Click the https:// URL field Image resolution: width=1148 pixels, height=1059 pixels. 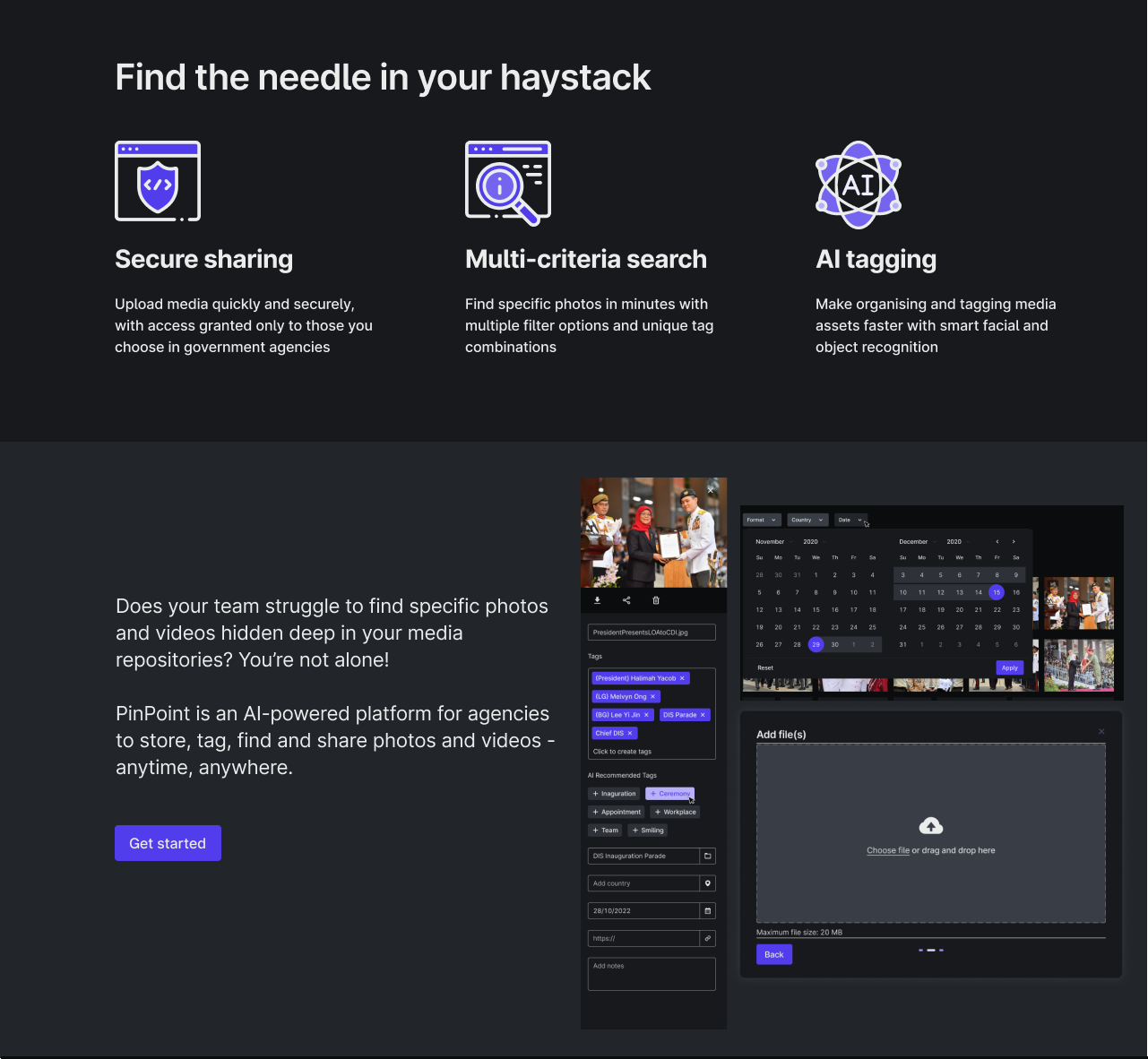[643, 939]
